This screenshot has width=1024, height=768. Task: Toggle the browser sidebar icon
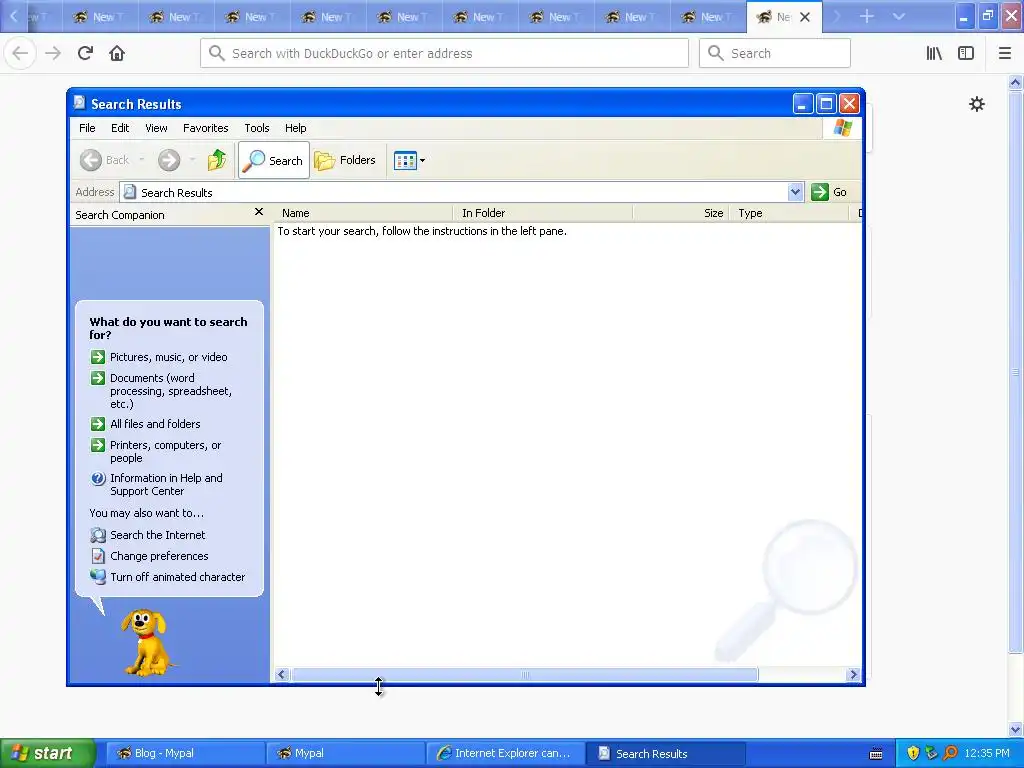pos(966,53)
